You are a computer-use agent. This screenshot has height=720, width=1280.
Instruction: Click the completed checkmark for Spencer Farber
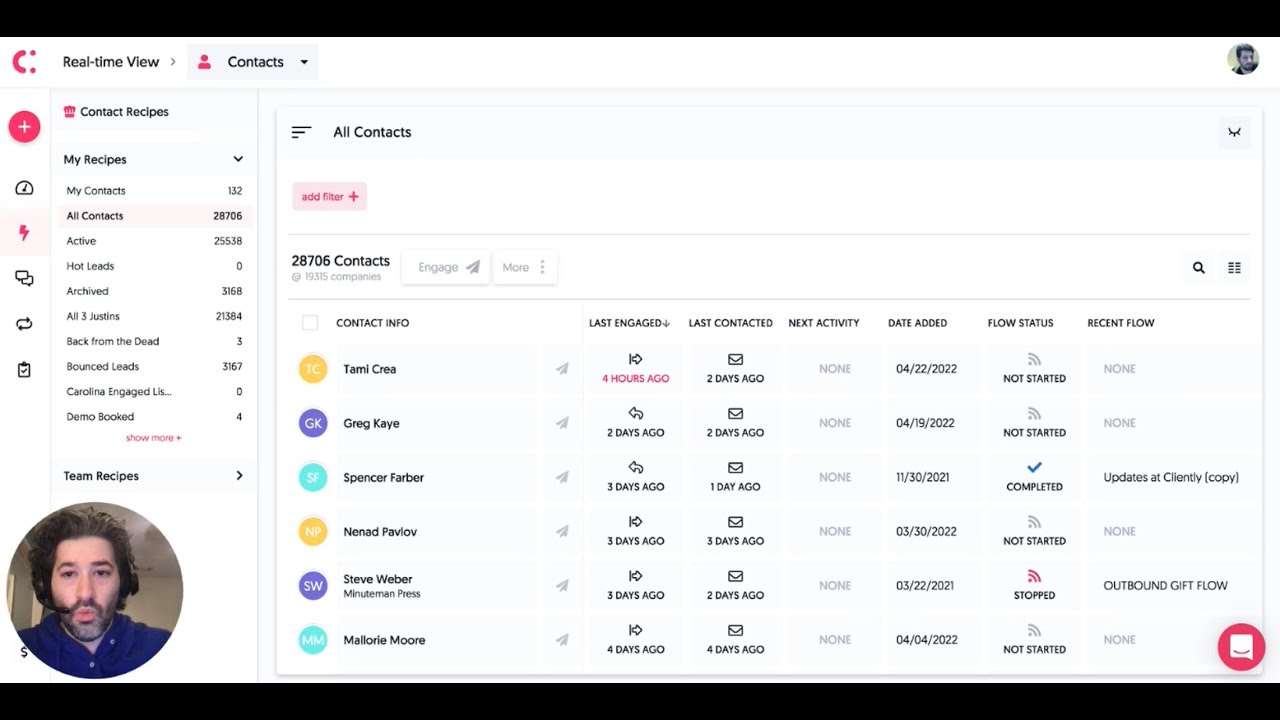coord(1034,467)
